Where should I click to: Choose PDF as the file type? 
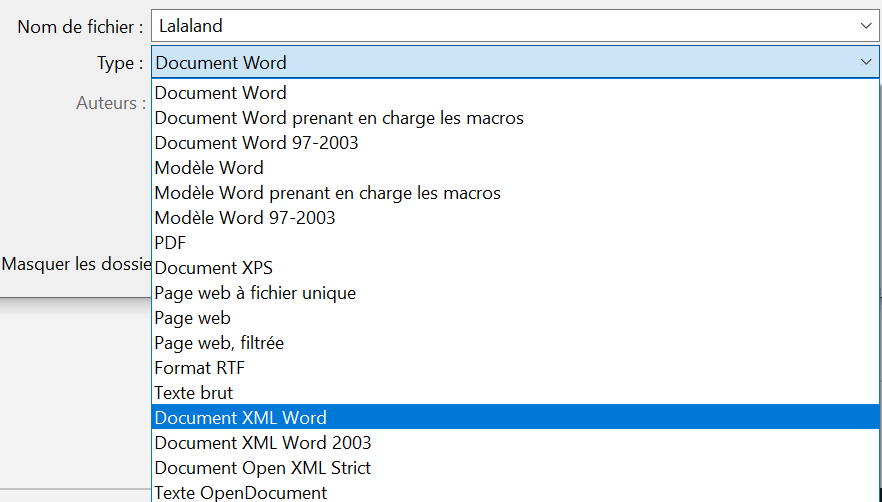tap(515, 243)
